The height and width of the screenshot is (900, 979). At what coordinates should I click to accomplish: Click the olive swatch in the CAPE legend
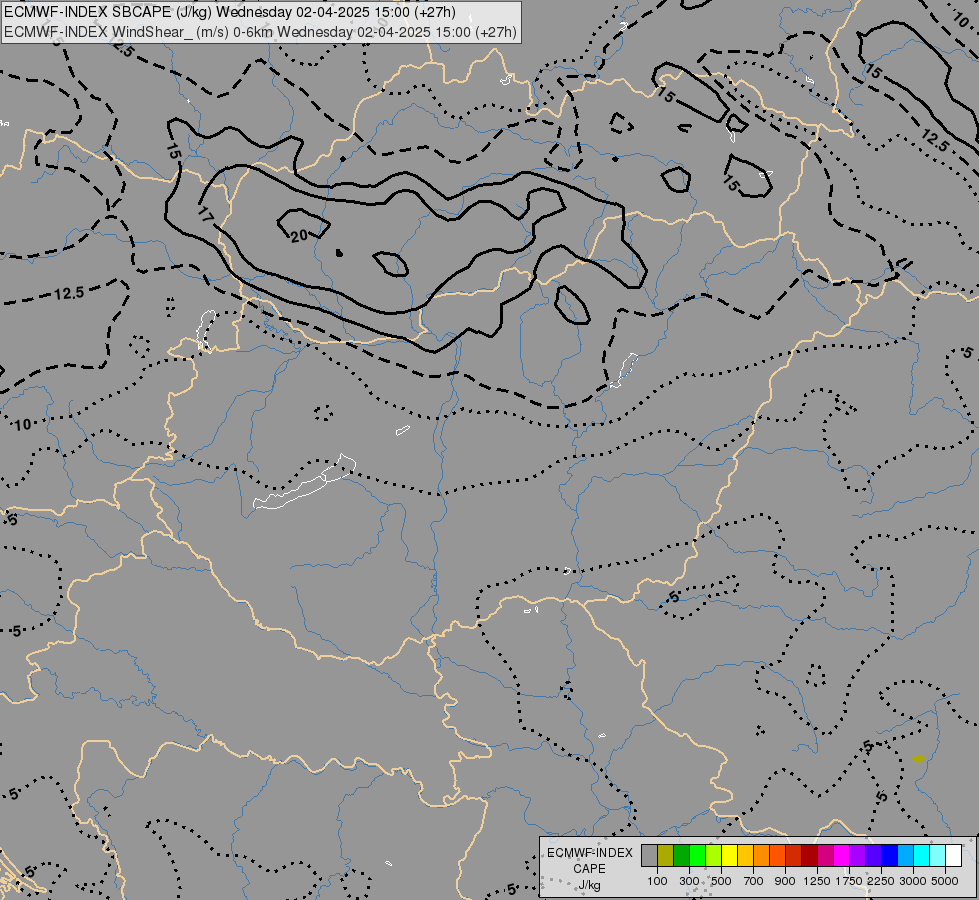tap(666, 856)
